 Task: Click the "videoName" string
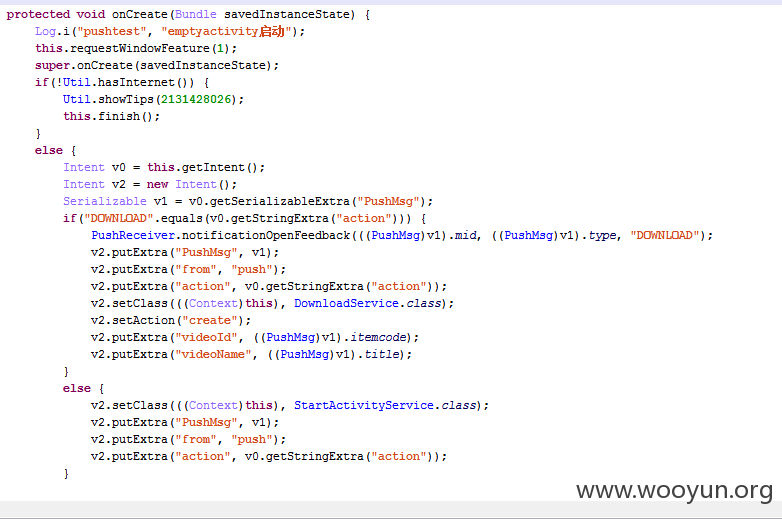coord(213,354)
